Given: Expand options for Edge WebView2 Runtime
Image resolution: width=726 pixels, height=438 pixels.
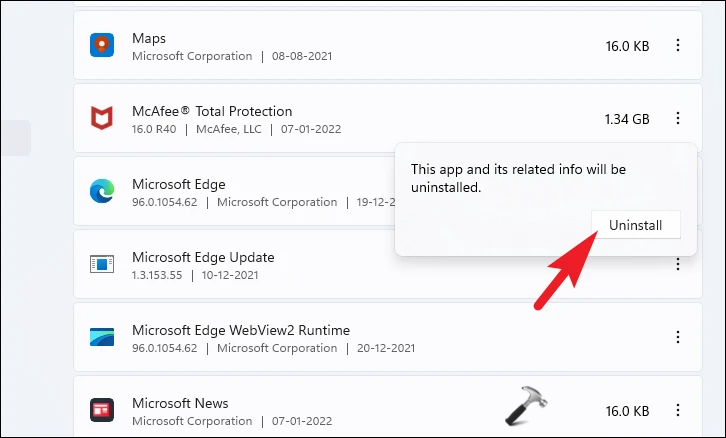Looking at the screenshot, I should click(x=678, y=338).
